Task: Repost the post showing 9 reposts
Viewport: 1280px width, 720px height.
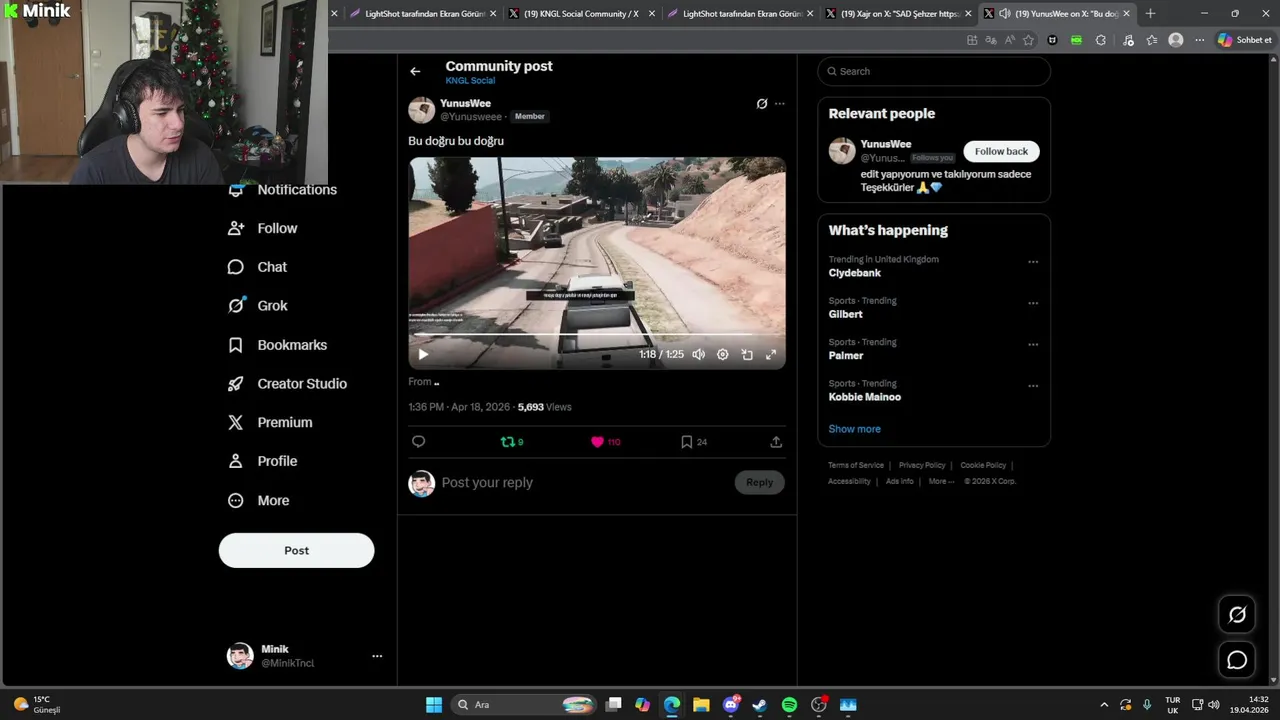Action: coord(512,441)
